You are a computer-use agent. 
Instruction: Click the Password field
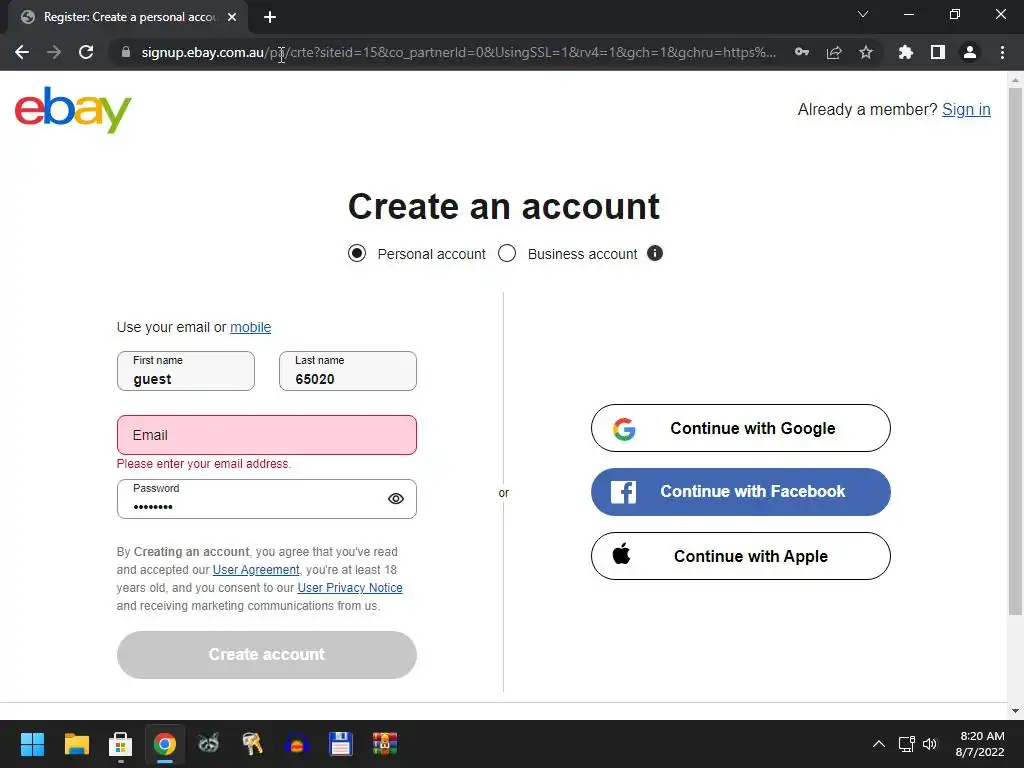266,499
